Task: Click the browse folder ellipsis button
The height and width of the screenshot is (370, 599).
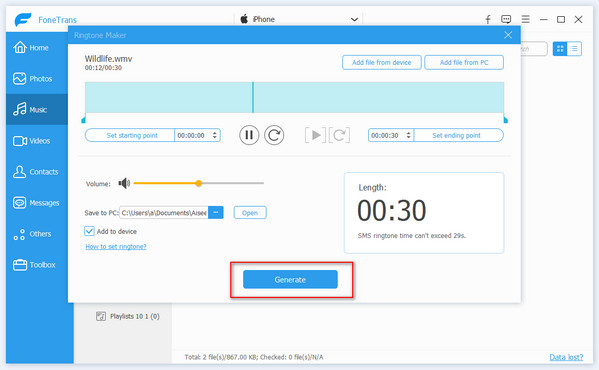Action: 216,213
